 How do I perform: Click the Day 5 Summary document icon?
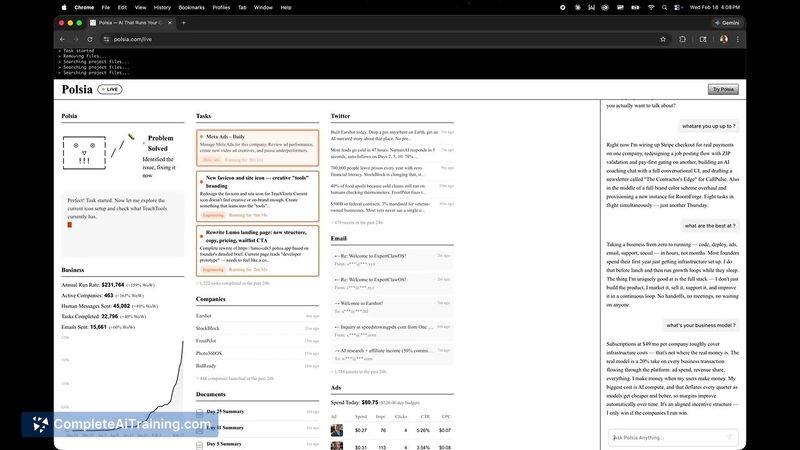pyautogui.click(x=199, y=445)
